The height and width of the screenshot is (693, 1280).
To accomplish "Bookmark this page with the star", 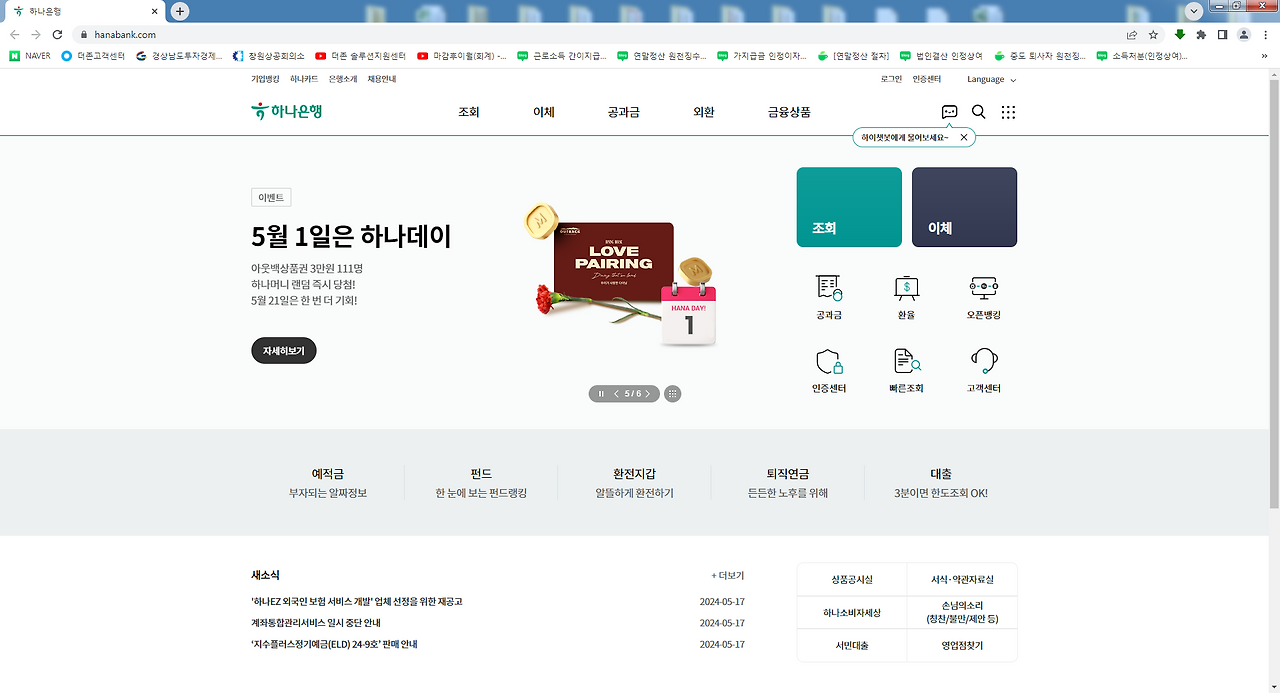I will [1153, 34].
